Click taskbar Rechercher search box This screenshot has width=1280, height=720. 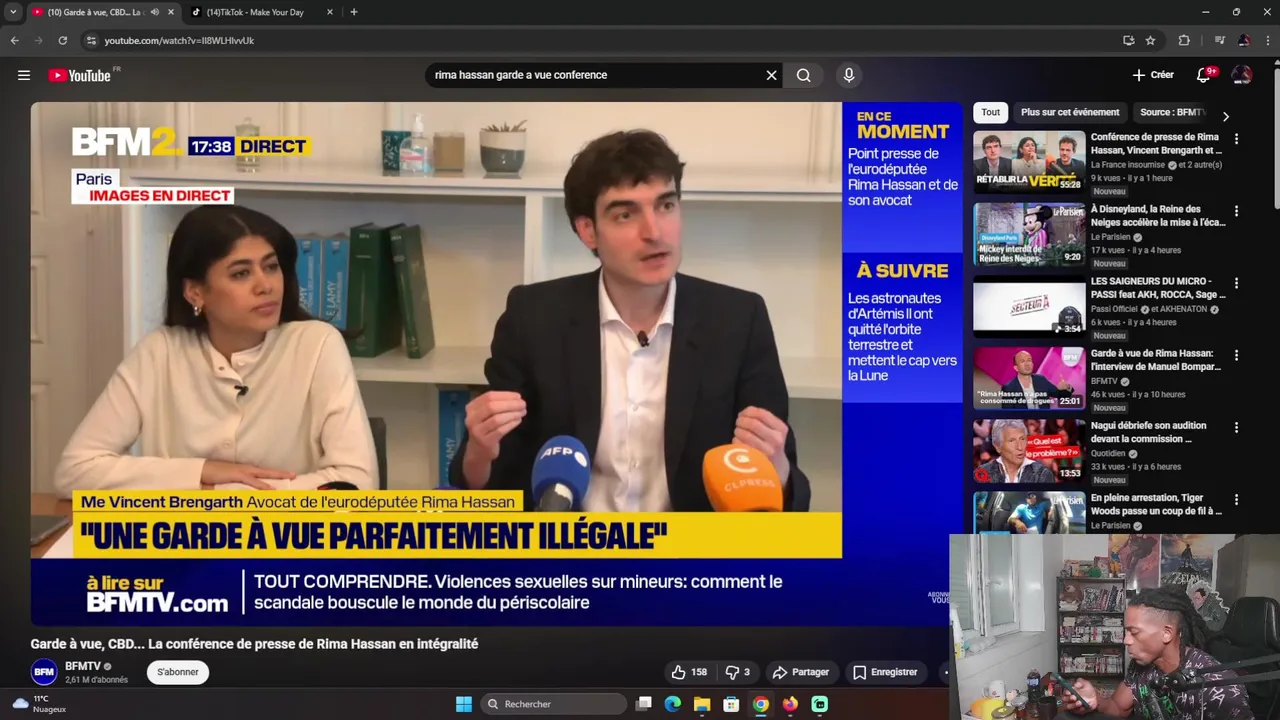click(553, 704)
